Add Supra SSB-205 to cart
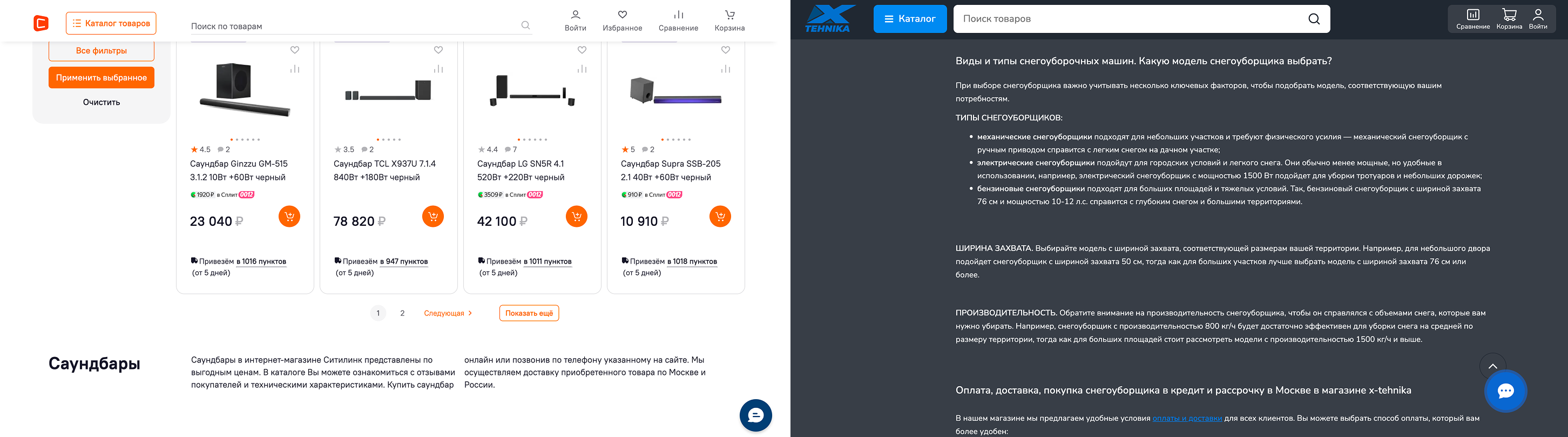Viewport: 1568px width, 437px height. click(x=720, y=217)
